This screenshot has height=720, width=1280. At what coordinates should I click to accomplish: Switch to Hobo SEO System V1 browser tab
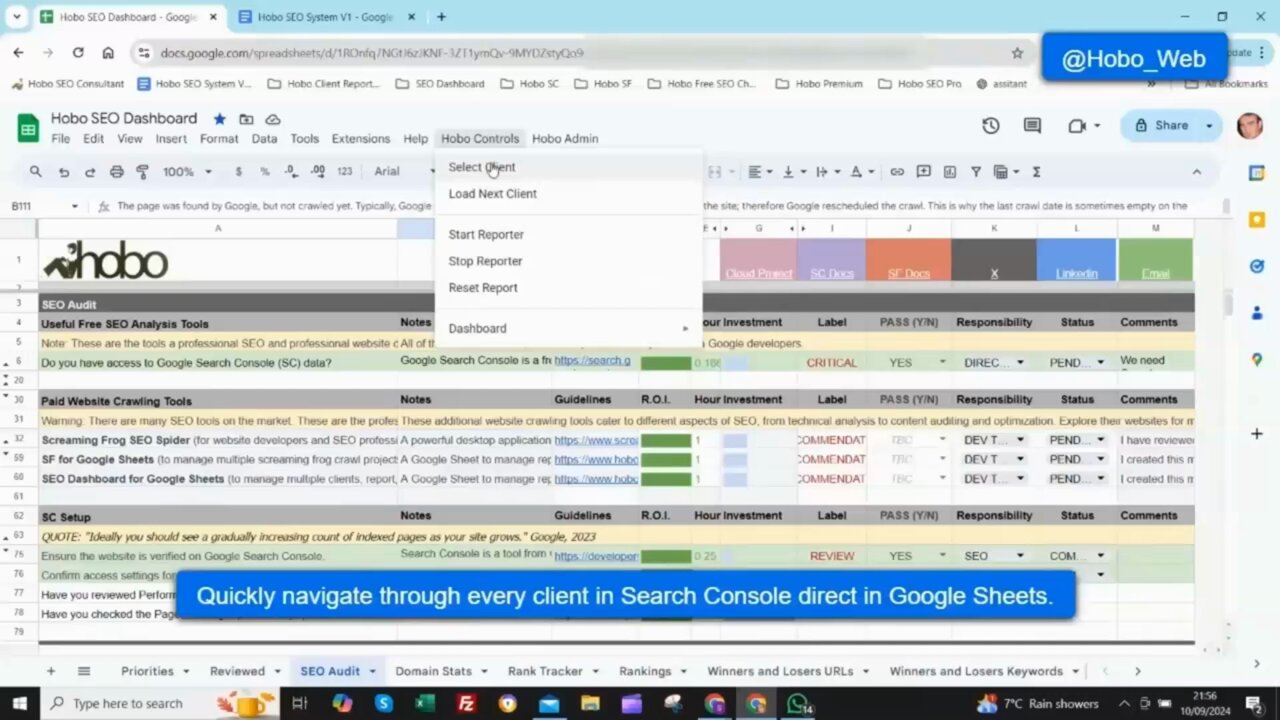pos(325,17)
